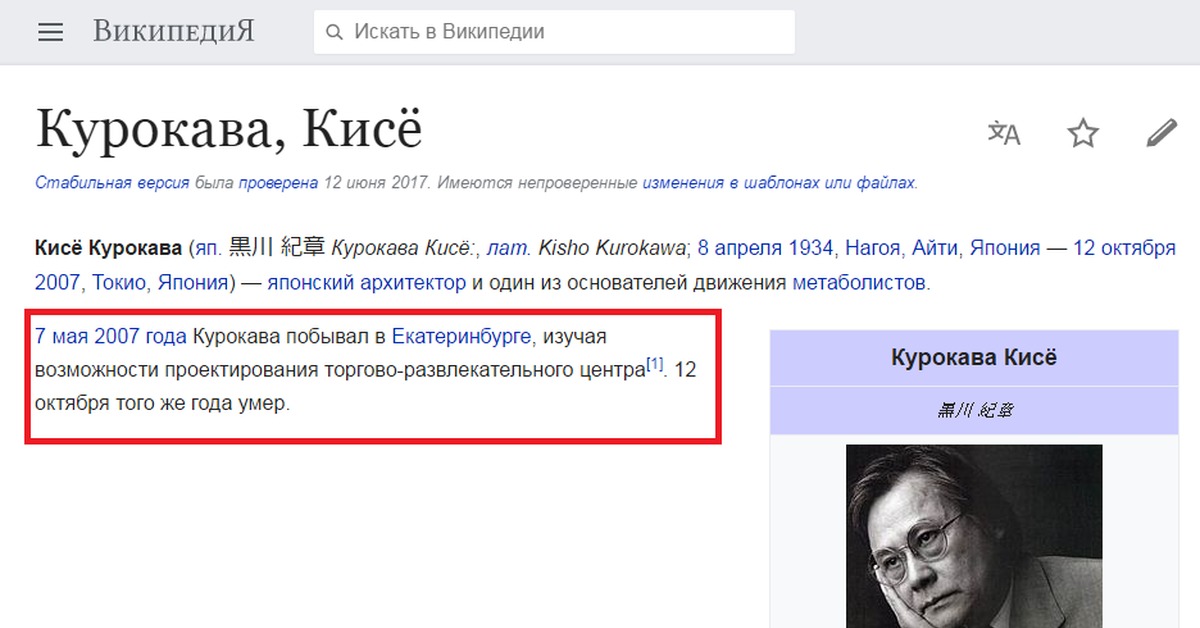This screenshot has height=628, width=1200.
Task: Open the 'проверена' link
Action: 278,183
